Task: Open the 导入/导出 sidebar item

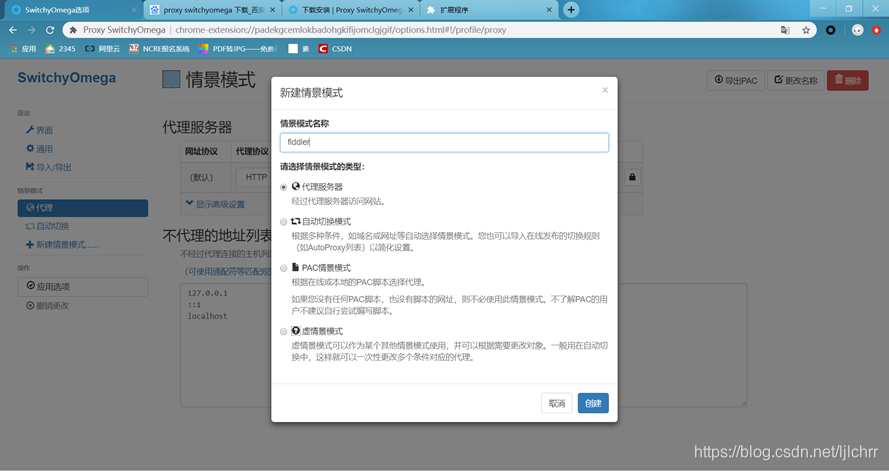Action: [x=48, y=167]
